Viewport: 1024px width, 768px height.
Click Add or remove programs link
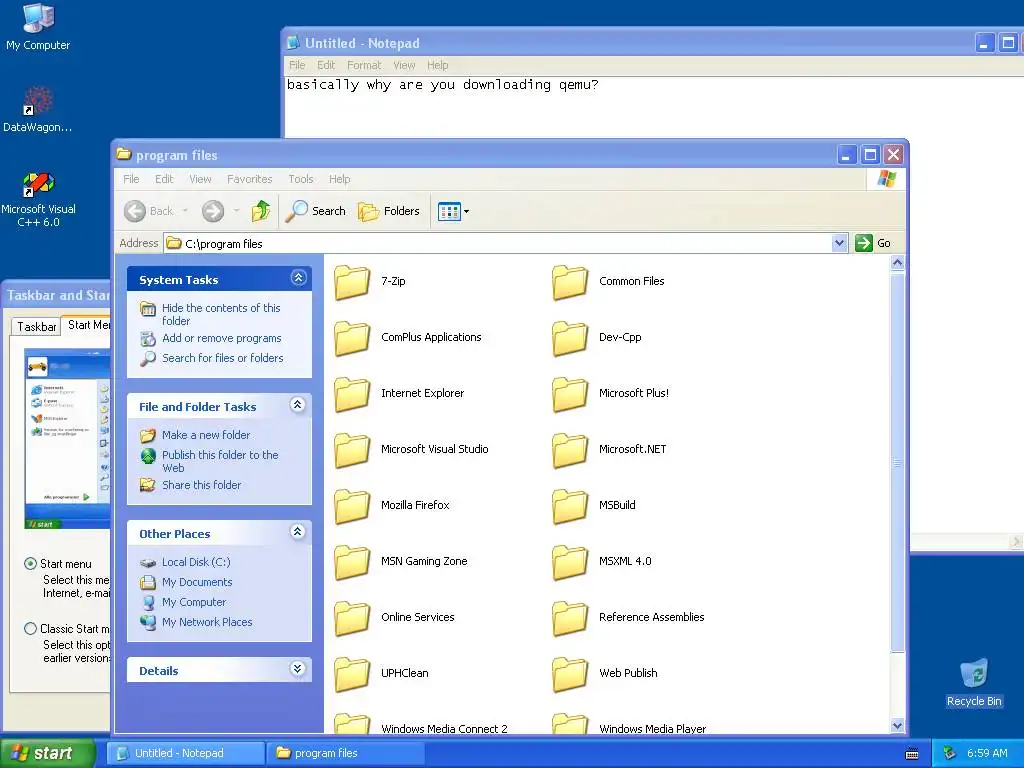click(221, 338)
